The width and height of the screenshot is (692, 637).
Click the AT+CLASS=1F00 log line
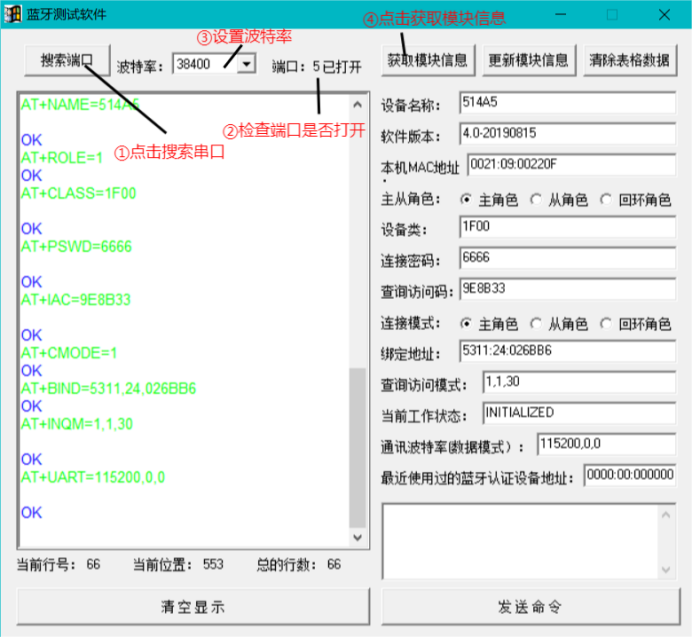click(79, 193)
